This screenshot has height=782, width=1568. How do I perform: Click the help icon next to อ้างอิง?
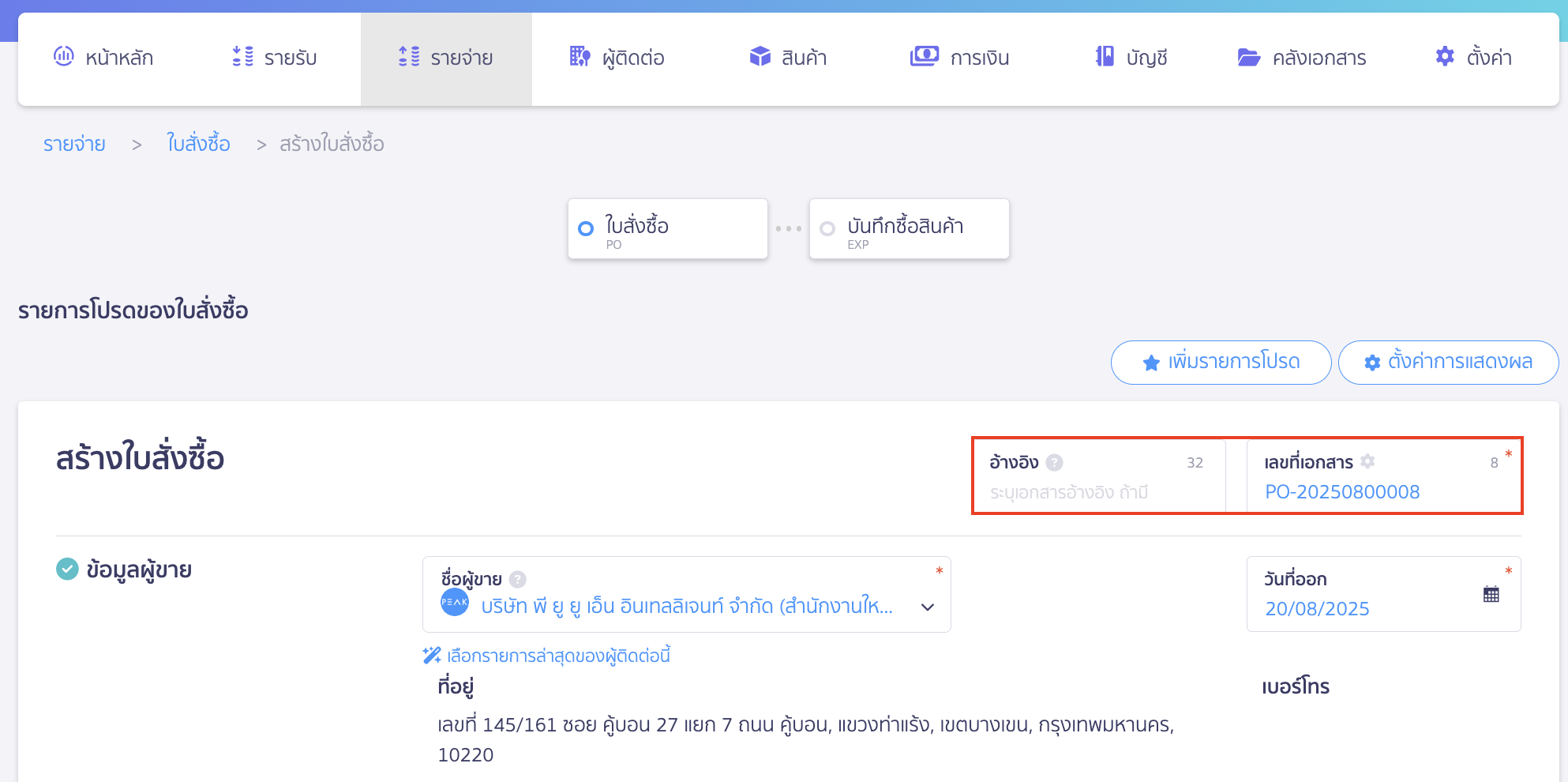tap(1056, 462)
